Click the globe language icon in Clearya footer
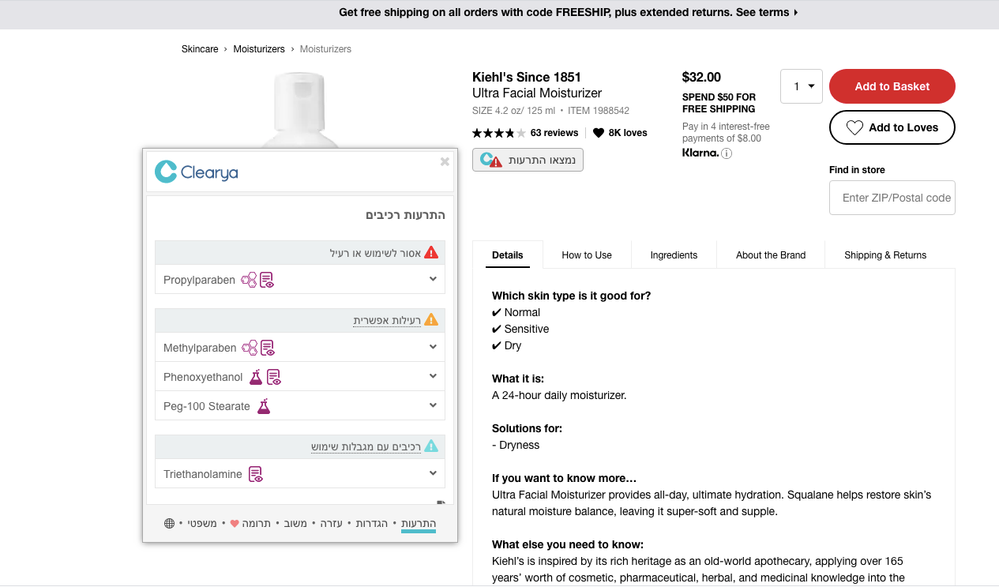999x588 pixels. 169,523
